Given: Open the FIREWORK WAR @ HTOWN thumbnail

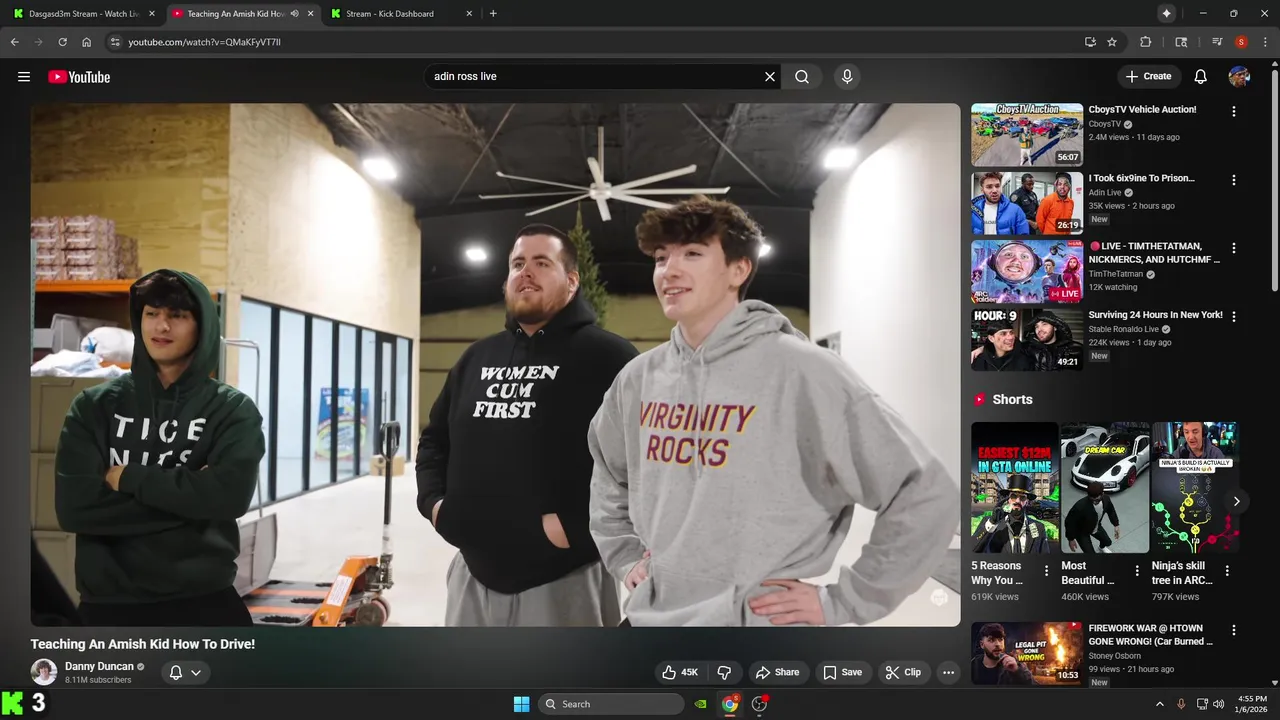Looking at the screenshot, I should [1027, 653].
